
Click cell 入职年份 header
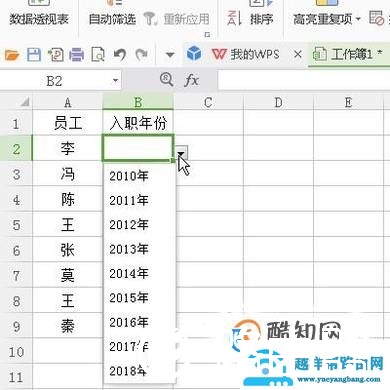coord(138,123)
